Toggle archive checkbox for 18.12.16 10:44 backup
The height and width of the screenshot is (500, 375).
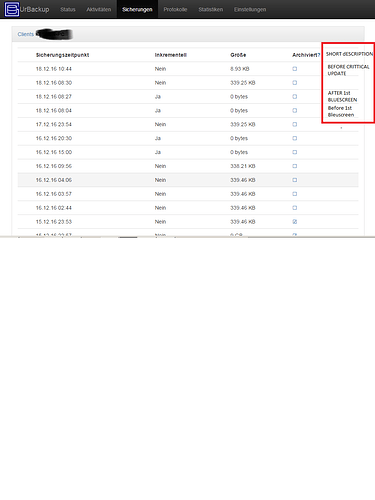click(295, 69)
